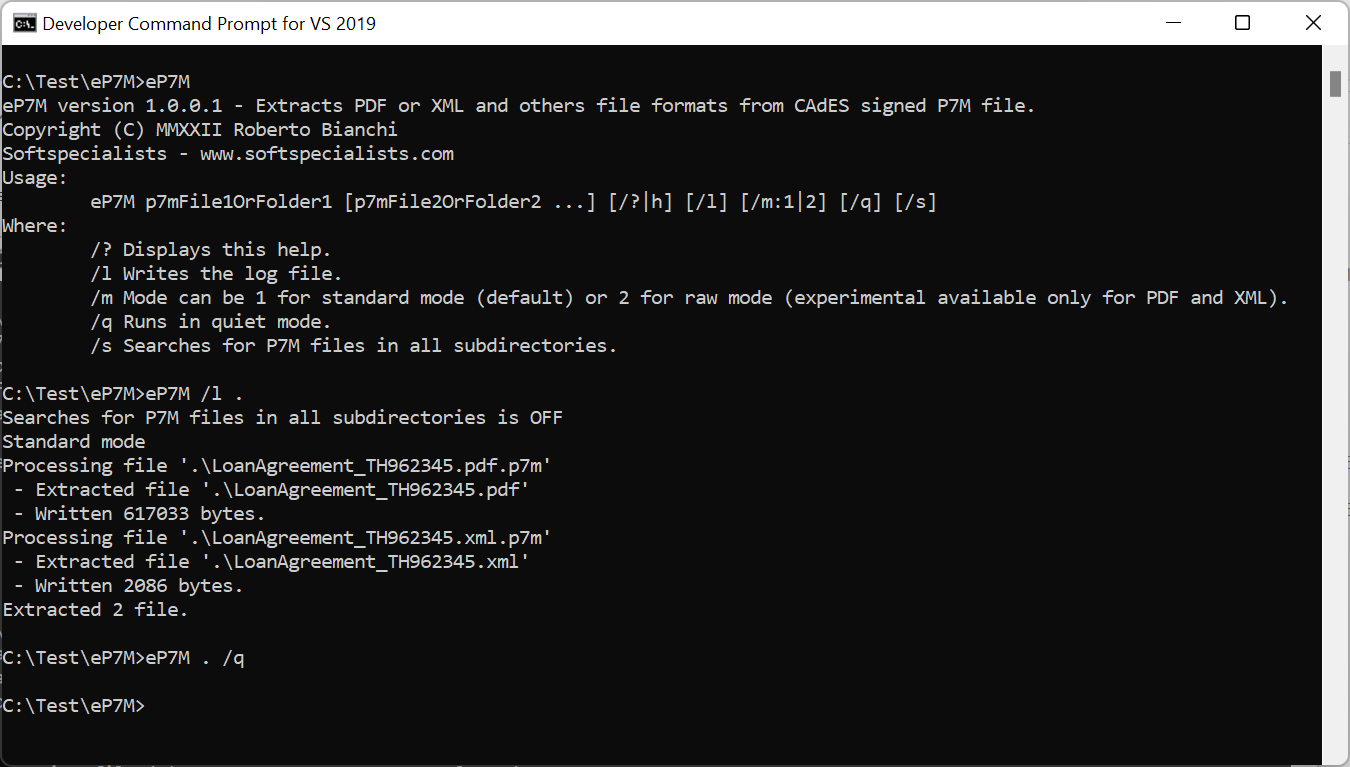The width and height of the screenshot is (1350, 767).
Task: Click the LoanAgreement_TH962345.pdf.p7m processing line
Action: coord(277,466)
